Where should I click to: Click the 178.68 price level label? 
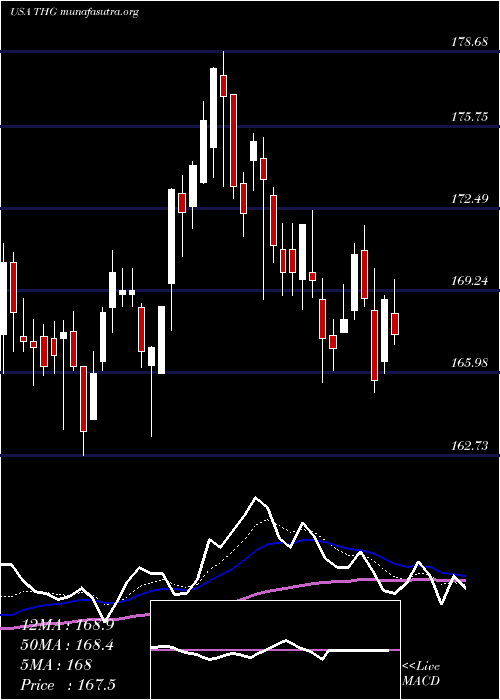470,42
